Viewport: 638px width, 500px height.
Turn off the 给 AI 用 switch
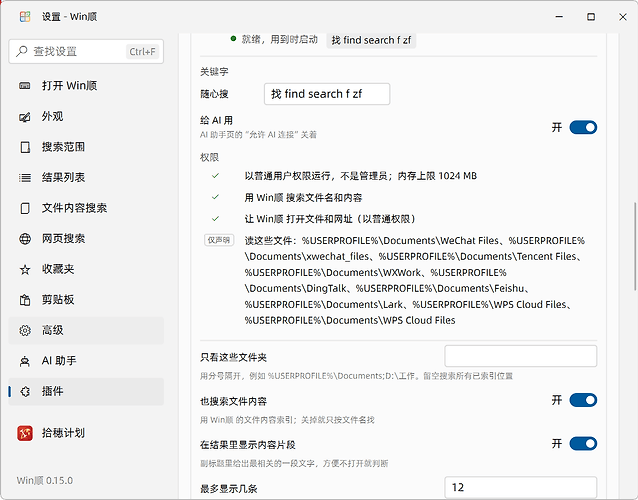tap(583, 127)
